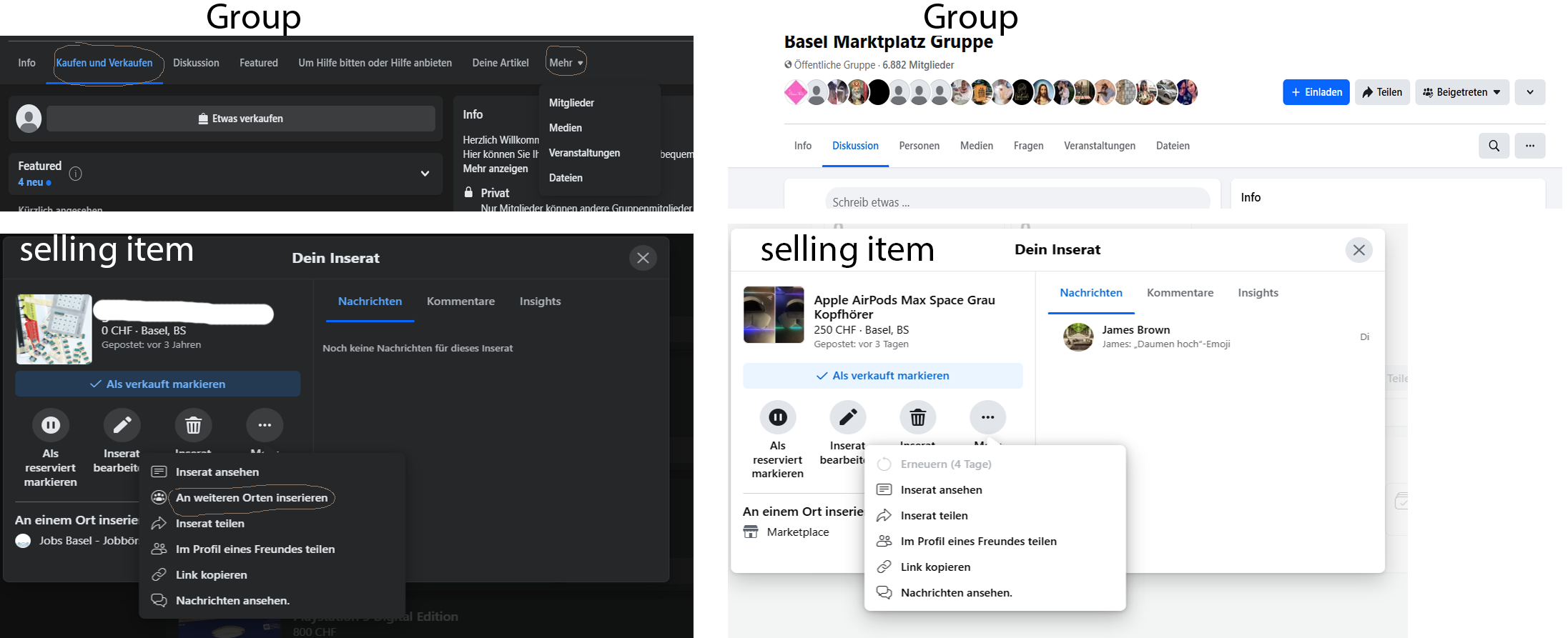Switch to the Info tab in dark group
The image size is (1568, 638).
pyautogui.click(x=26, y=63)
